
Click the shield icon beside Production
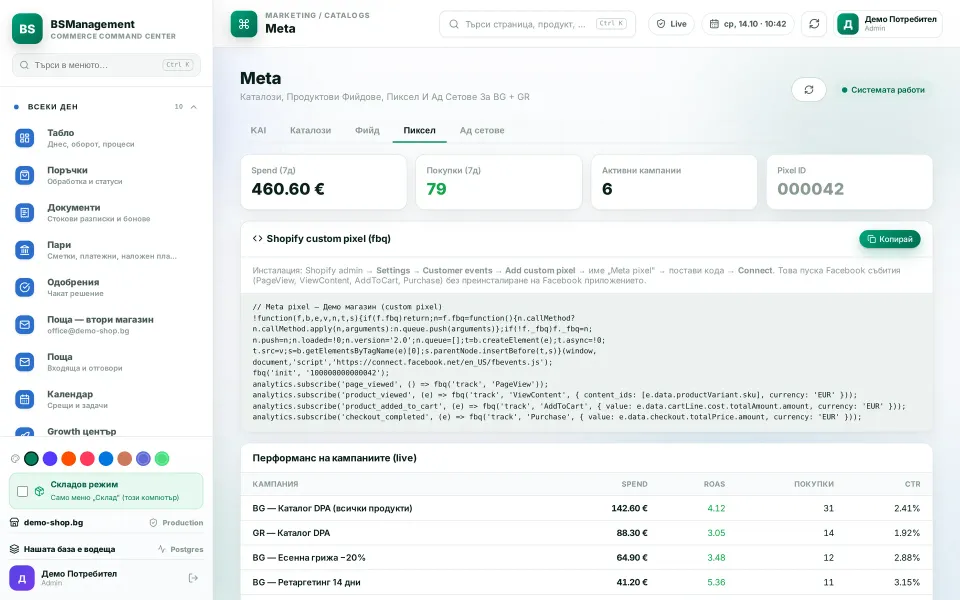point(154,523)
